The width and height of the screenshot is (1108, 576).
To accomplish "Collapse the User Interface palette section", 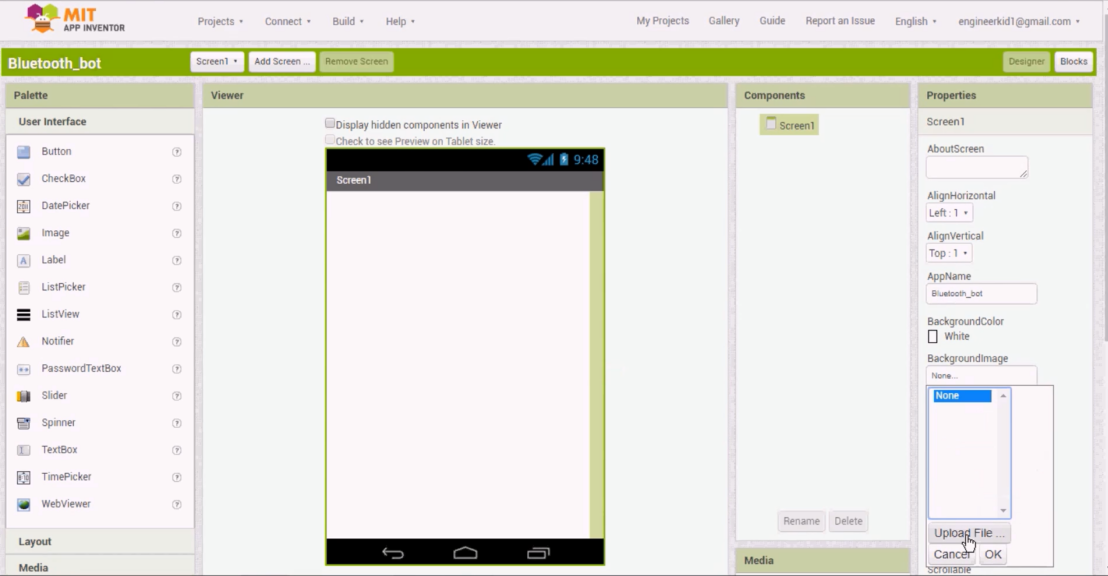I will click(x=100, y=122).
